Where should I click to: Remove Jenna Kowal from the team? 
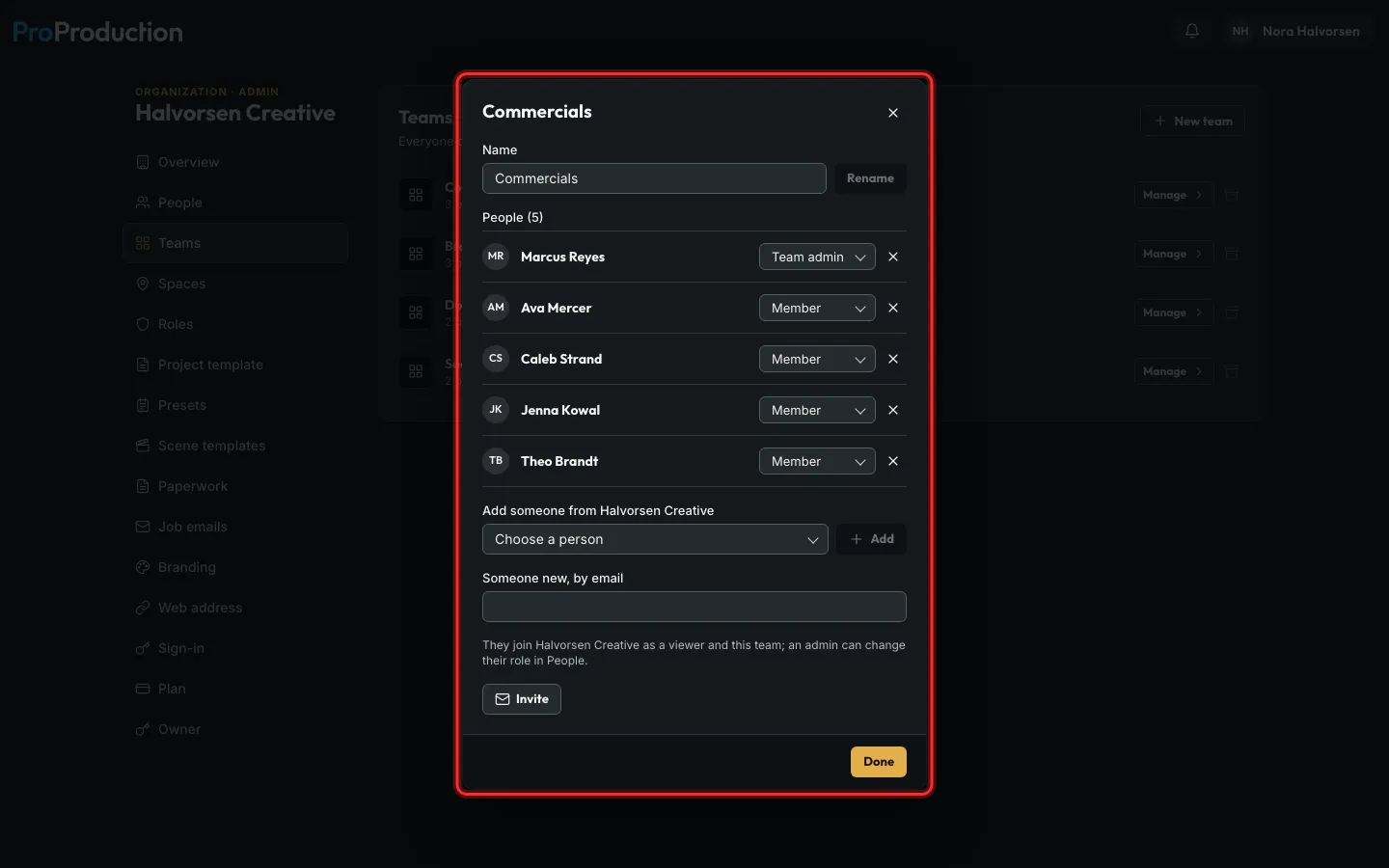tap(893, 410)
